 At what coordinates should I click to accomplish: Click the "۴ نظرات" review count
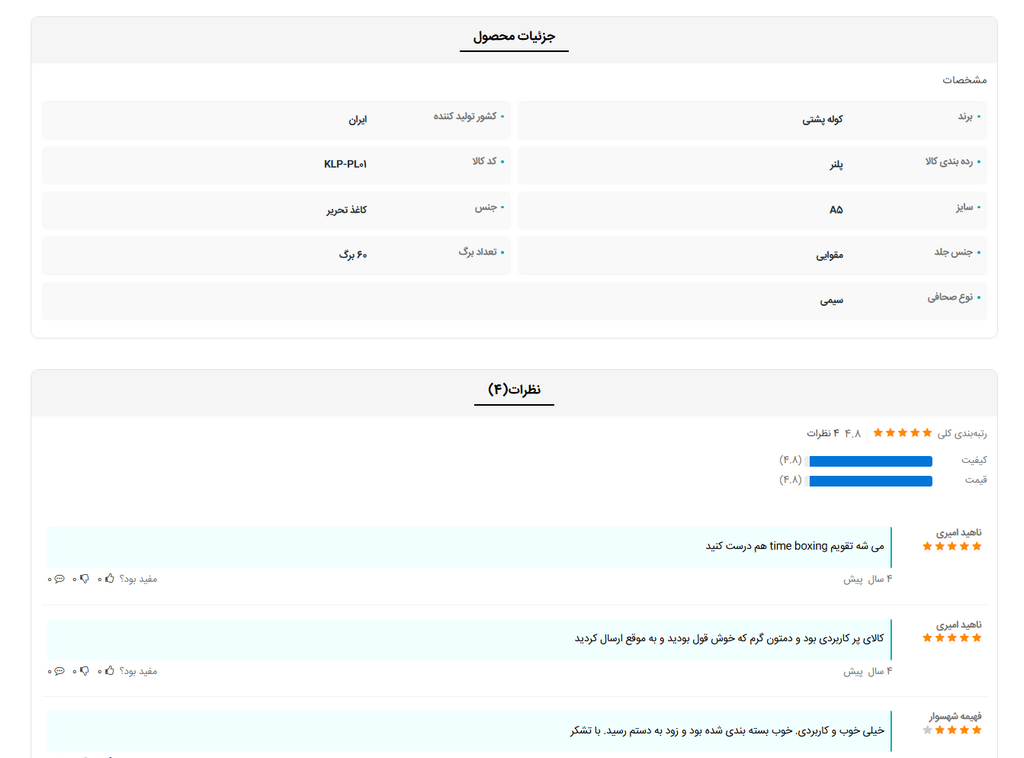coord(823,434)
